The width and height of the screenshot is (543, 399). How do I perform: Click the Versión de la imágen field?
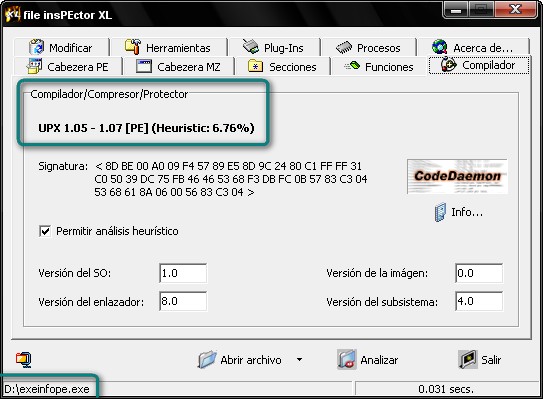click(x=479, y=273)
